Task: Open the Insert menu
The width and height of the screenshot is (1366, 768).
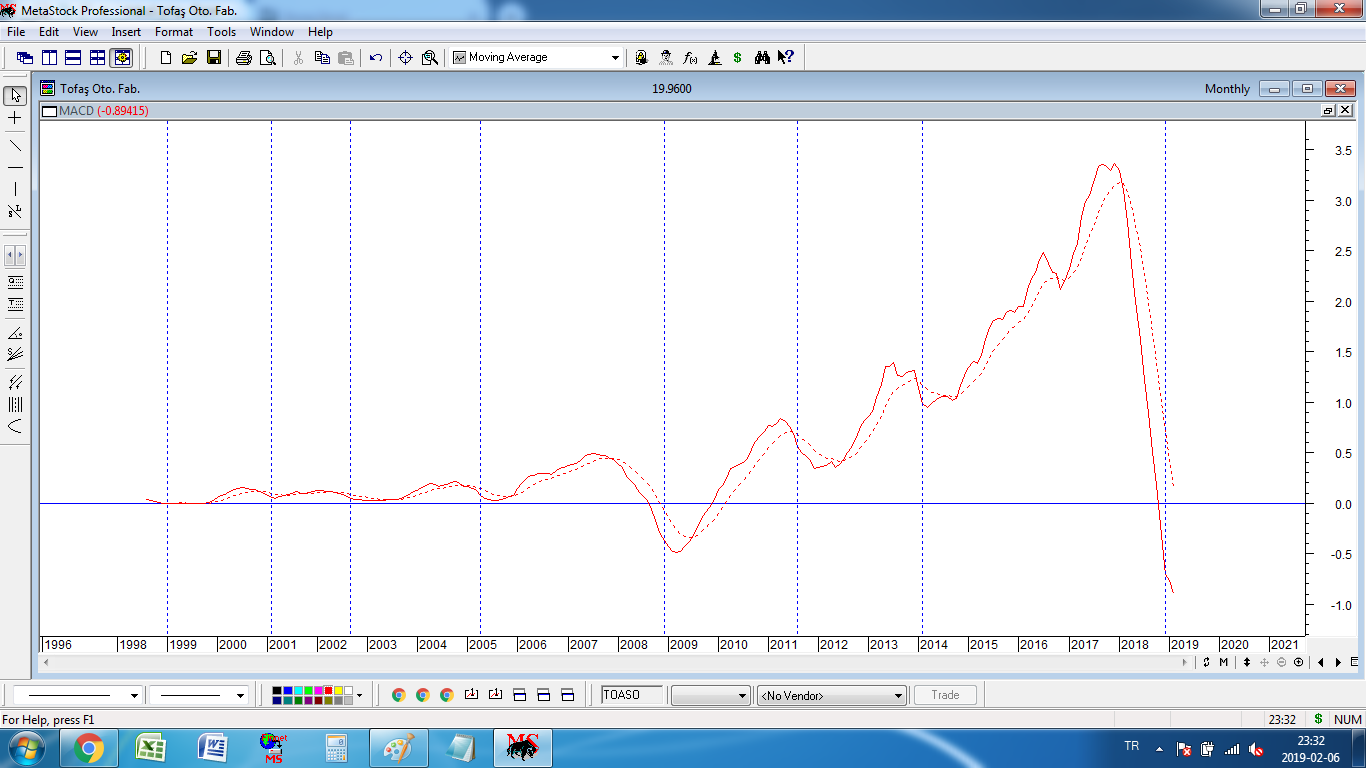Action: point(126,32)
